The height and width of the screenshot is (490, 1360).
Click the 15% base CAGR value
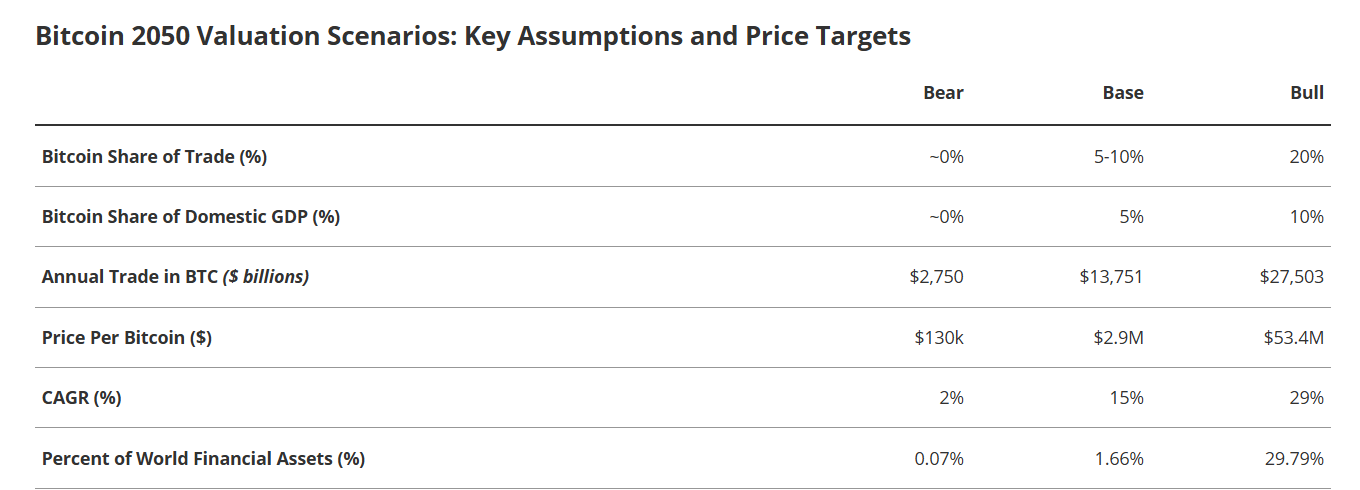click(1126, 398)
